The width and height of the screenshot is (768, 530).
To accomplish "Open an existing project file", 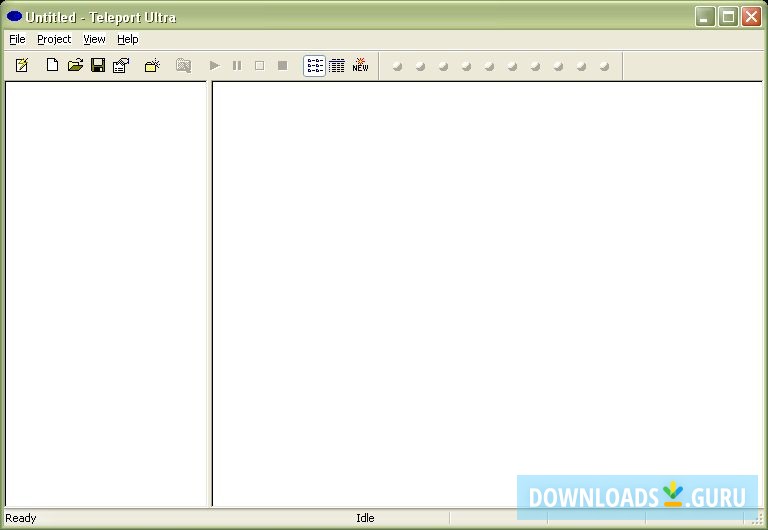I will pyautogui.click(x=75, y=65).
